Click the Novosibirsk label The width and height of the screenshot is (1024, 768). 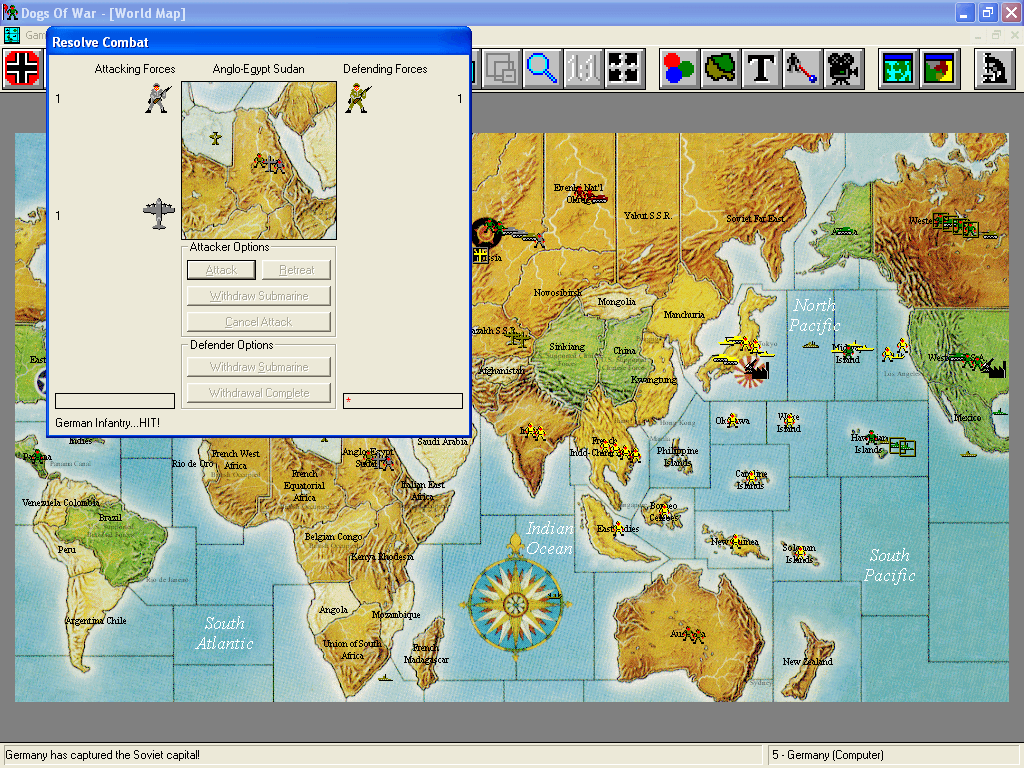click(558, 293)
